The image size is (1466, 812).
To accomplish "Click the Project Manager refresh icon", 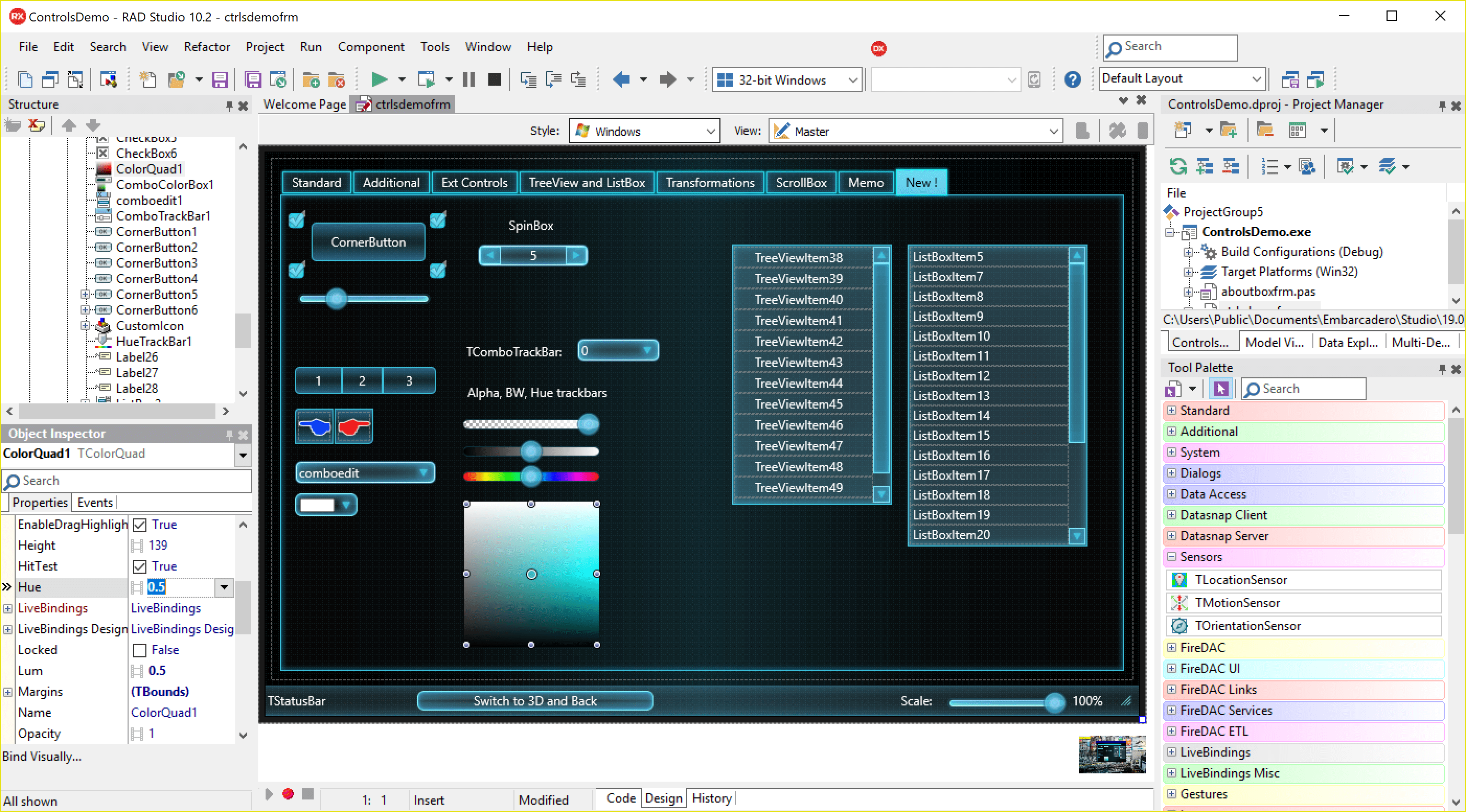I will tap(1178, 167).
